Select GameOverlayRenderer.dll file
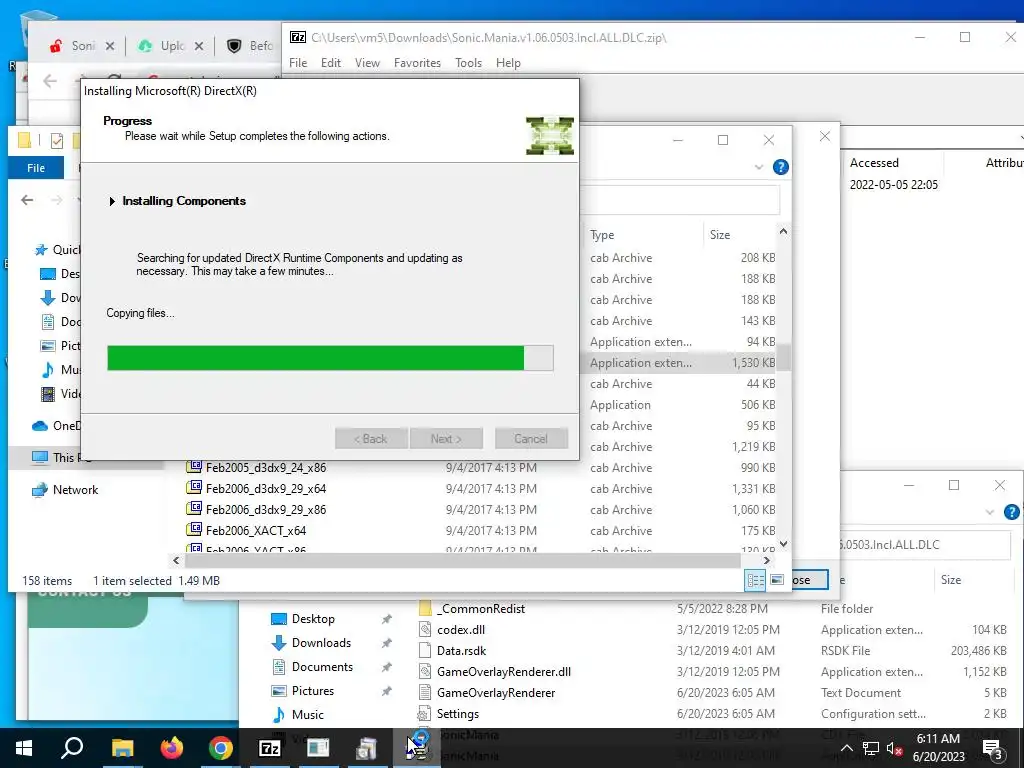The height and width of the screenshot is (768, 1024). (x=504, y=671)
